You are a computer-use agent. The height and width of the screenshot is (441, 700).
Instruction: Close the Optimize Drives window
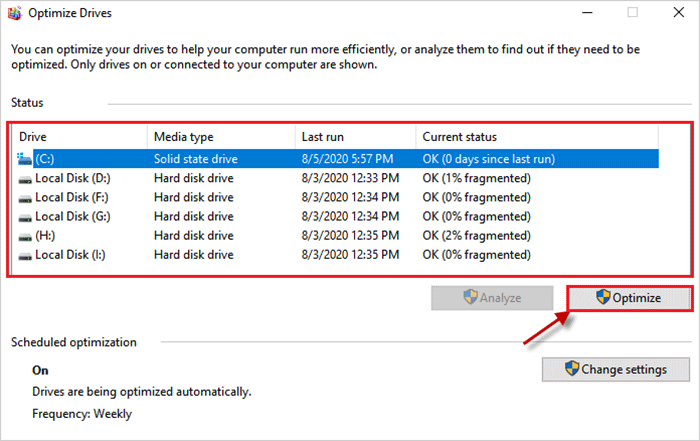tap(679, 12)
